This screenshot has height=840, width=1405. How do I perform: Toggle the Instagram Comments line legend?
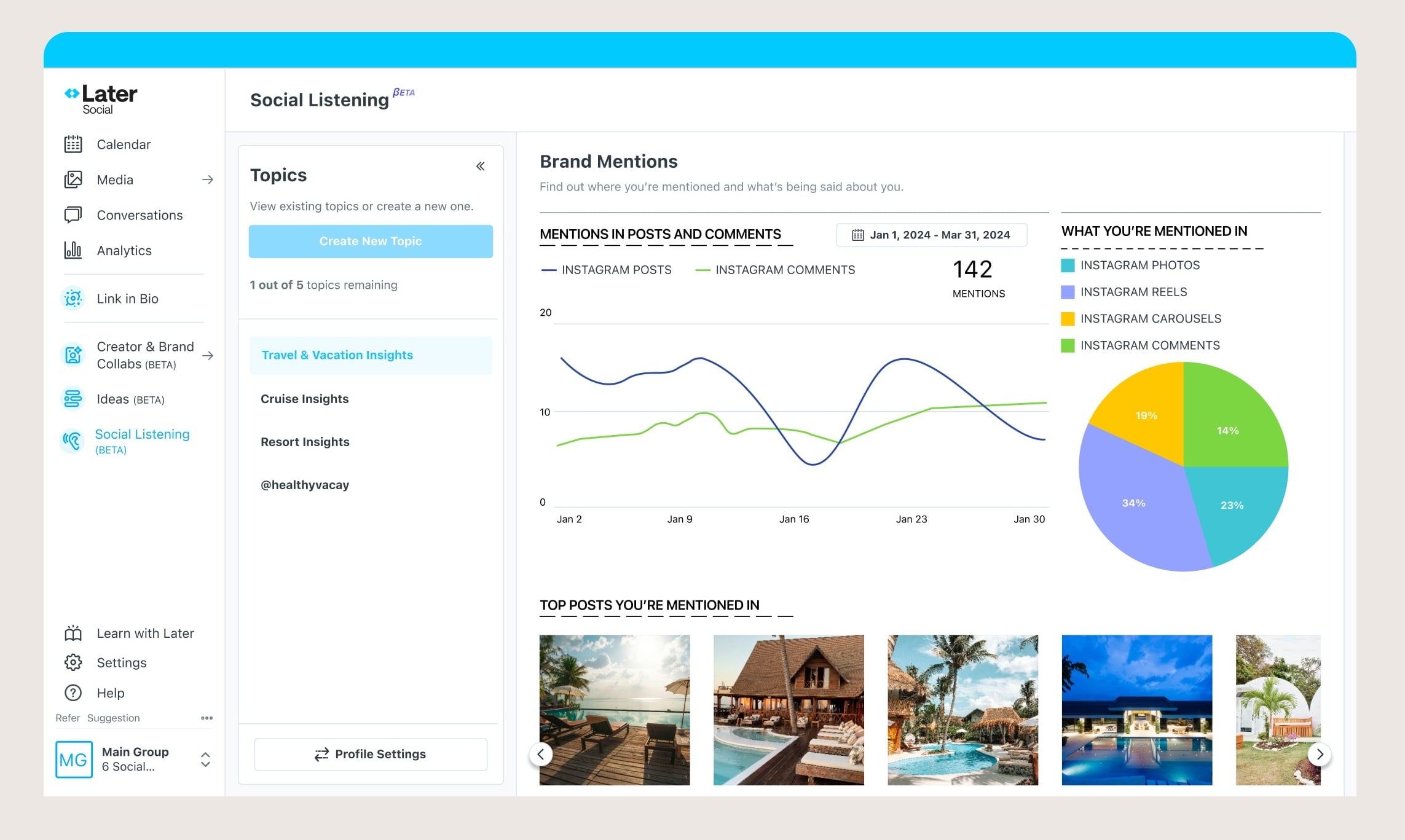click(x=774, y=270)
